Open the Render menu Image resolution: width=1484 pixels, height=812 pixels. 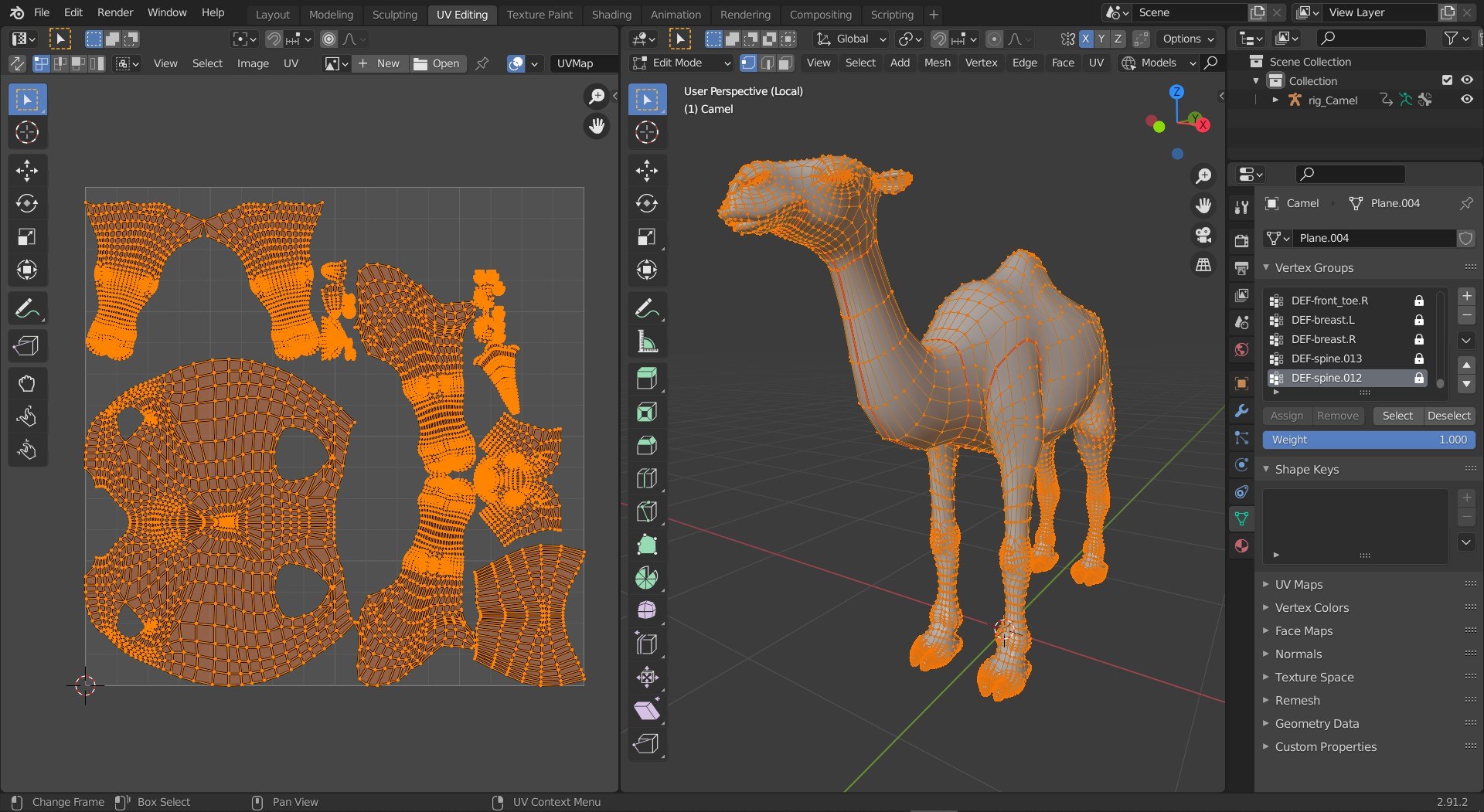pos(115,12)
